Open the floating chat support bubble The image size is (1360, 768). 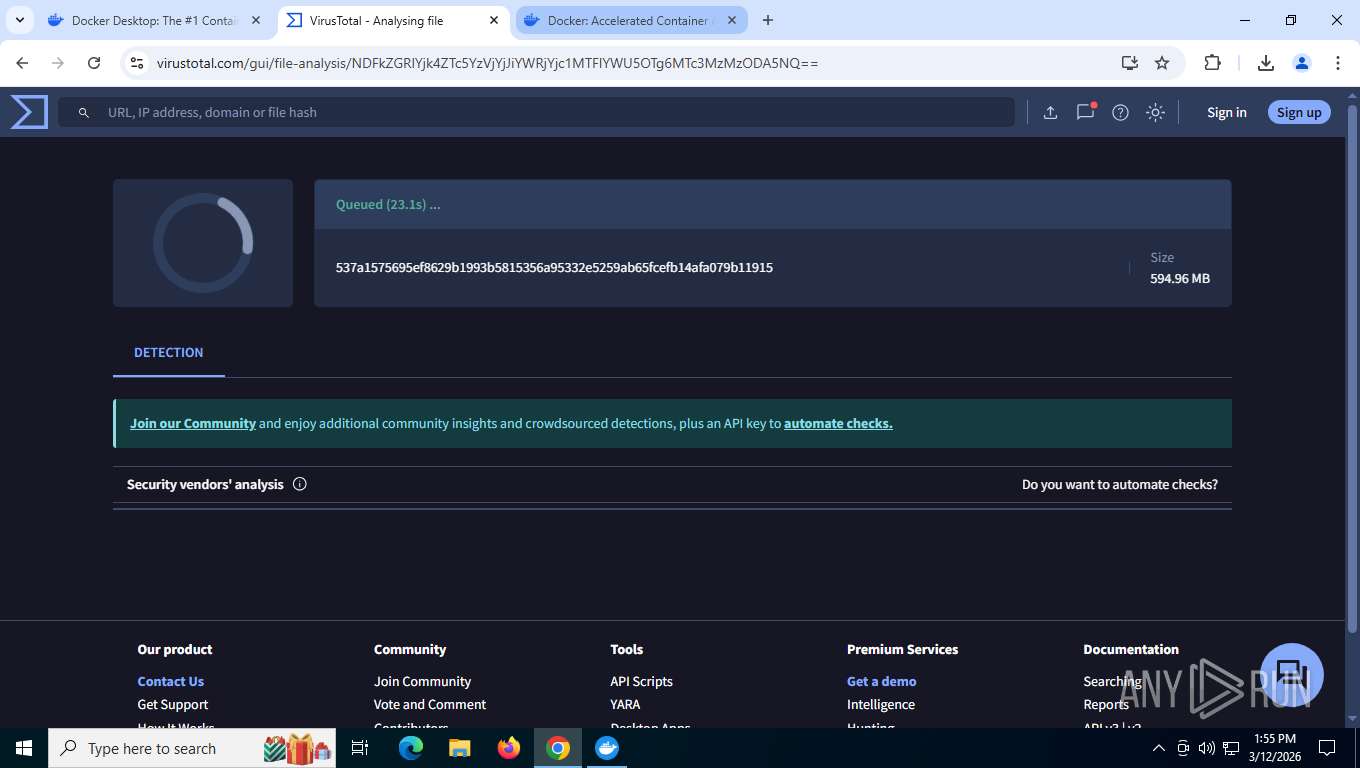(x=1291, y=674)
